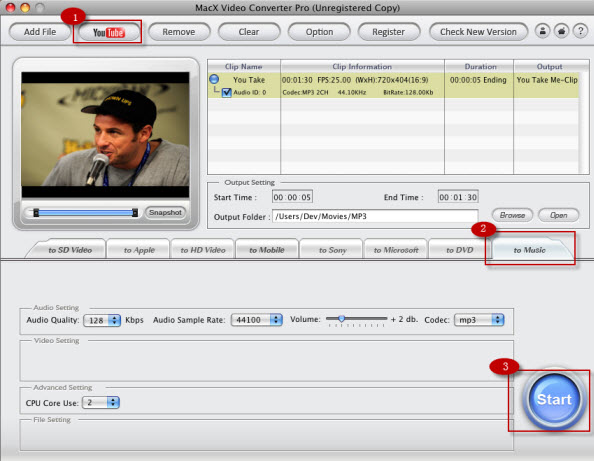Click the You Take Me-Clip output cell

pos(547,80)
